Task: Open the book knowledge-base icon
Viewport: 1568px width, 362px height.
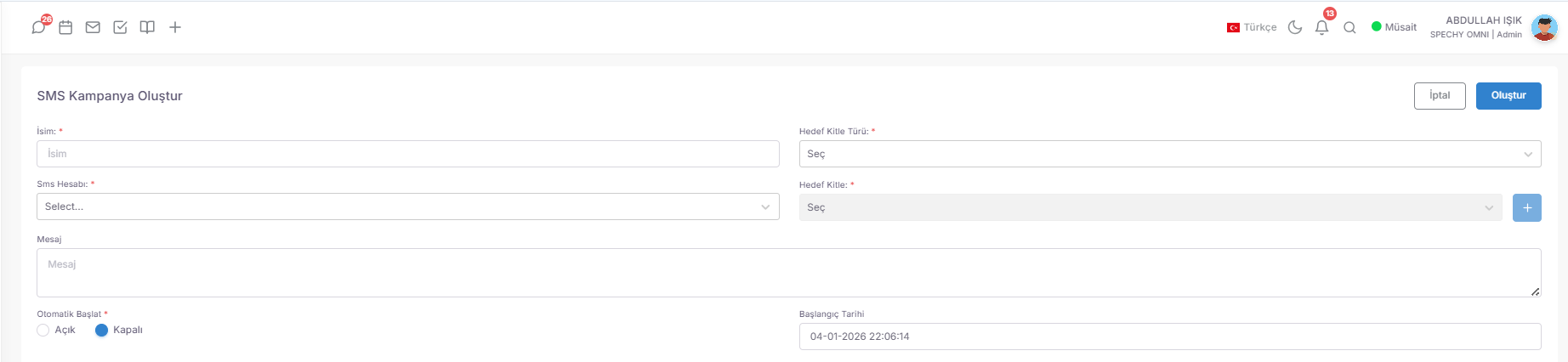Action: click(x=147, y=27)
